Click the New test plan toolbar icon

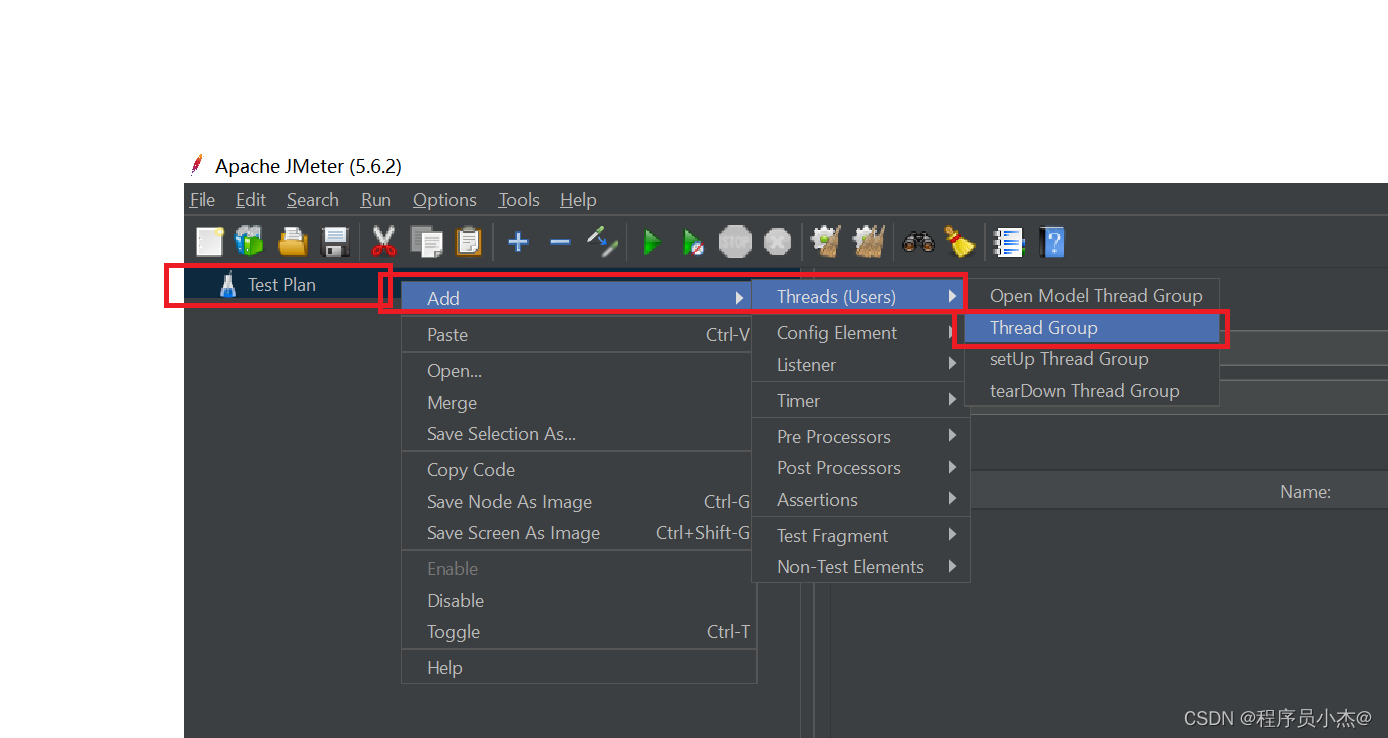click(x=209, y=242)
